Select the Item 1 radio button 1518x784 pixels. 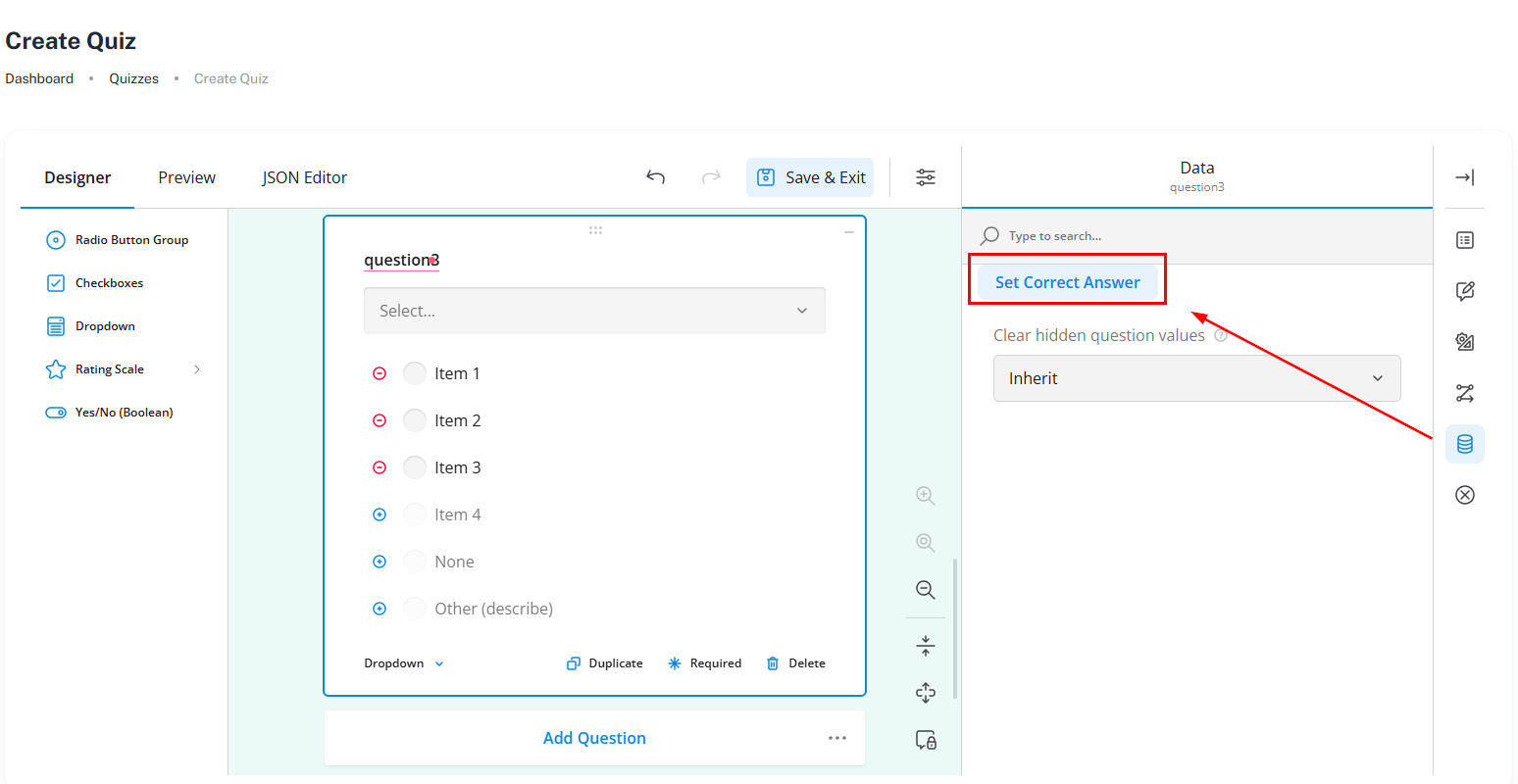point(415,373)
